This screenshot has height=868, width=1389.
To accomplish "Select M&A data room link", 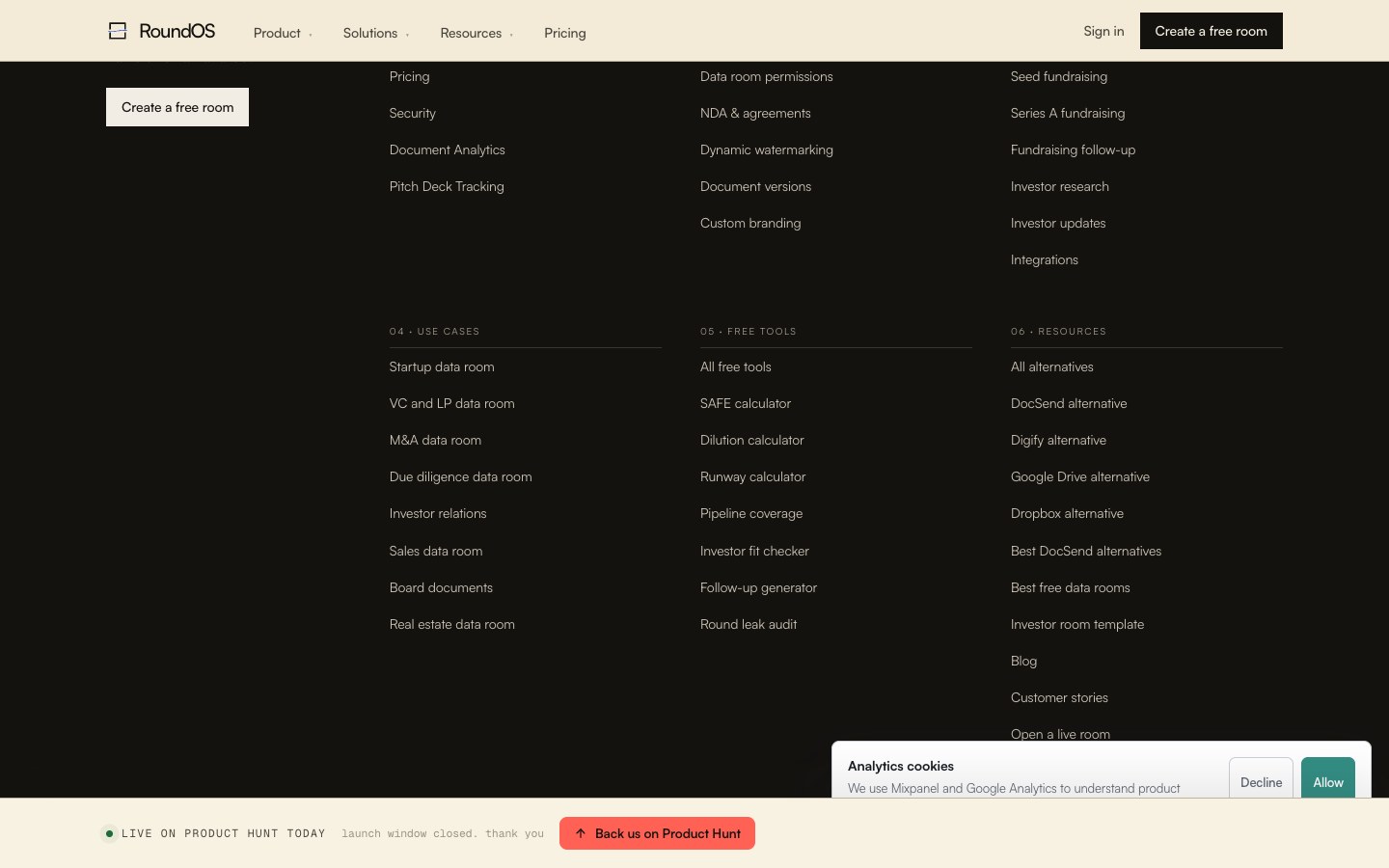I will (x=435, y=440).
